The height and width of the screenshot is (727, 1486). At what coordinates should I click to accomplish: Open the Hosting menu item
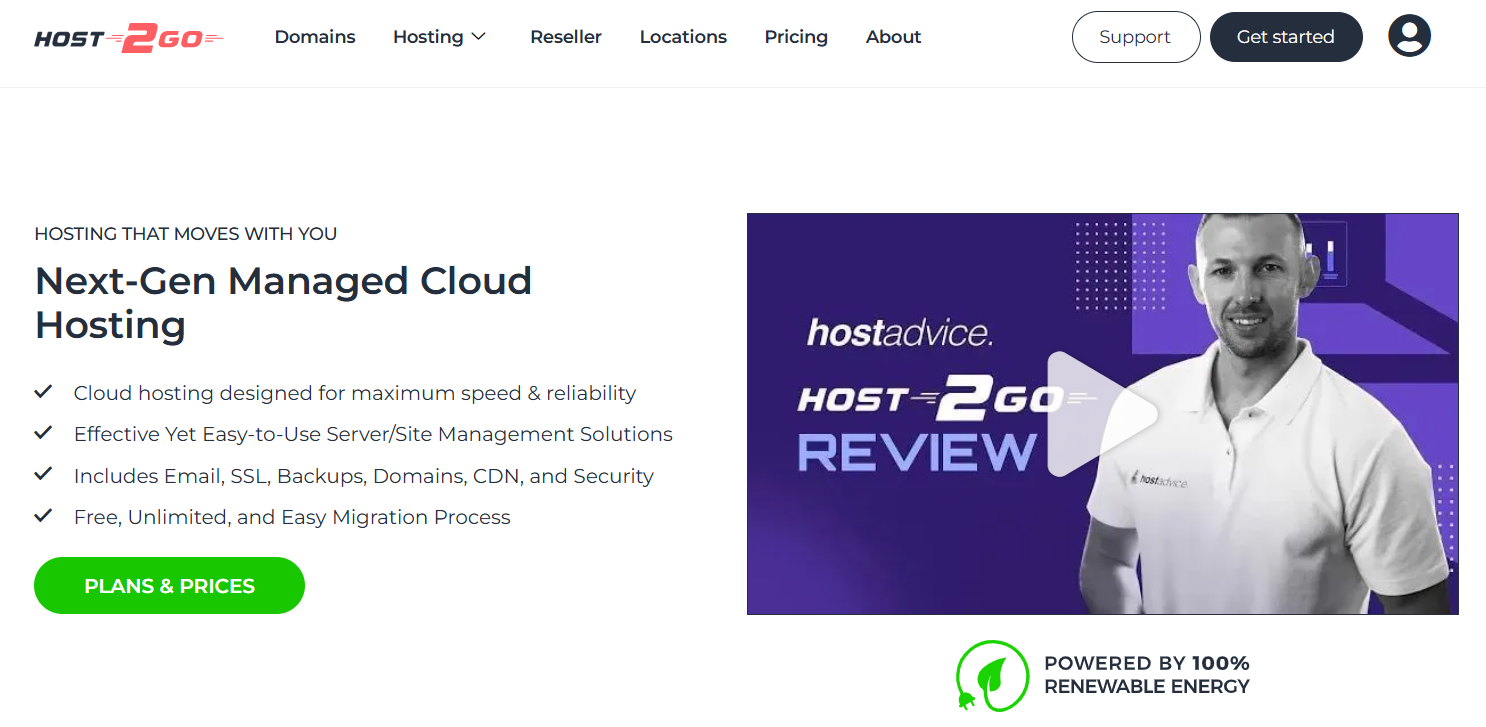428,37
